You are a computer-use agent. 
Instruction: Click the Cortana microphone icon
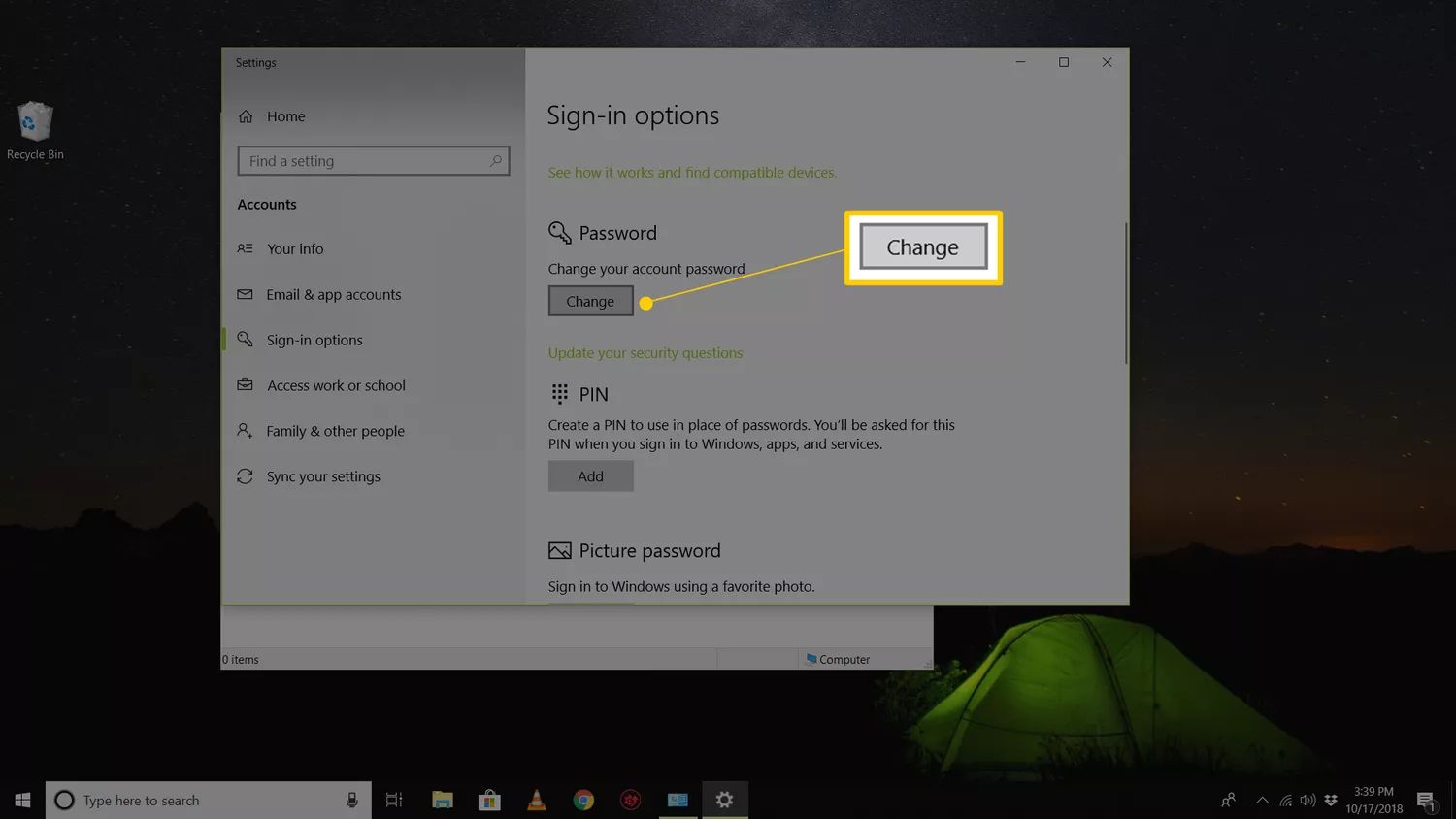coord(351,800)
